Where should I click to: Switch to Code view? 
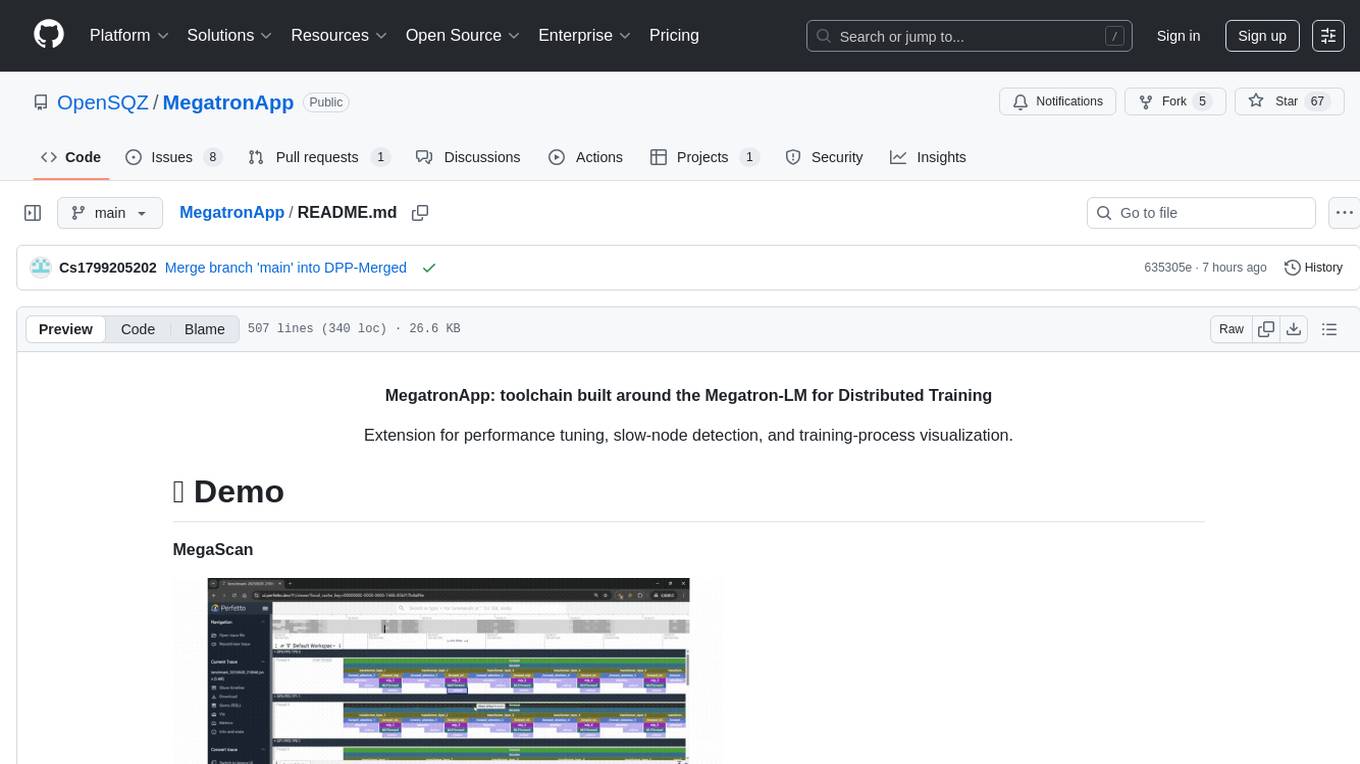click(138, 329)
